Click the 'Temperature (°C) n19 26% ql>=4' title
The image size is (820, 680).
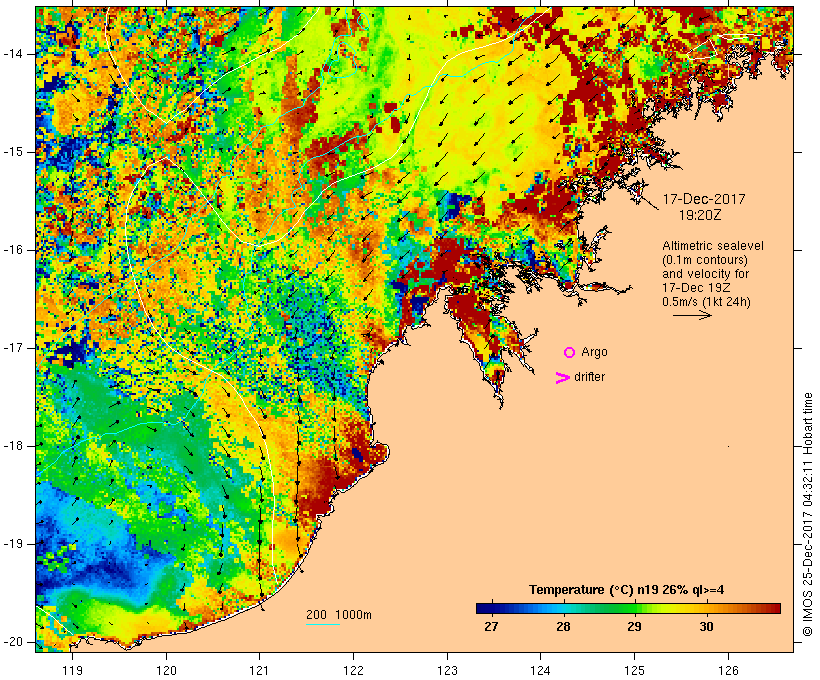tap(627, 590)
